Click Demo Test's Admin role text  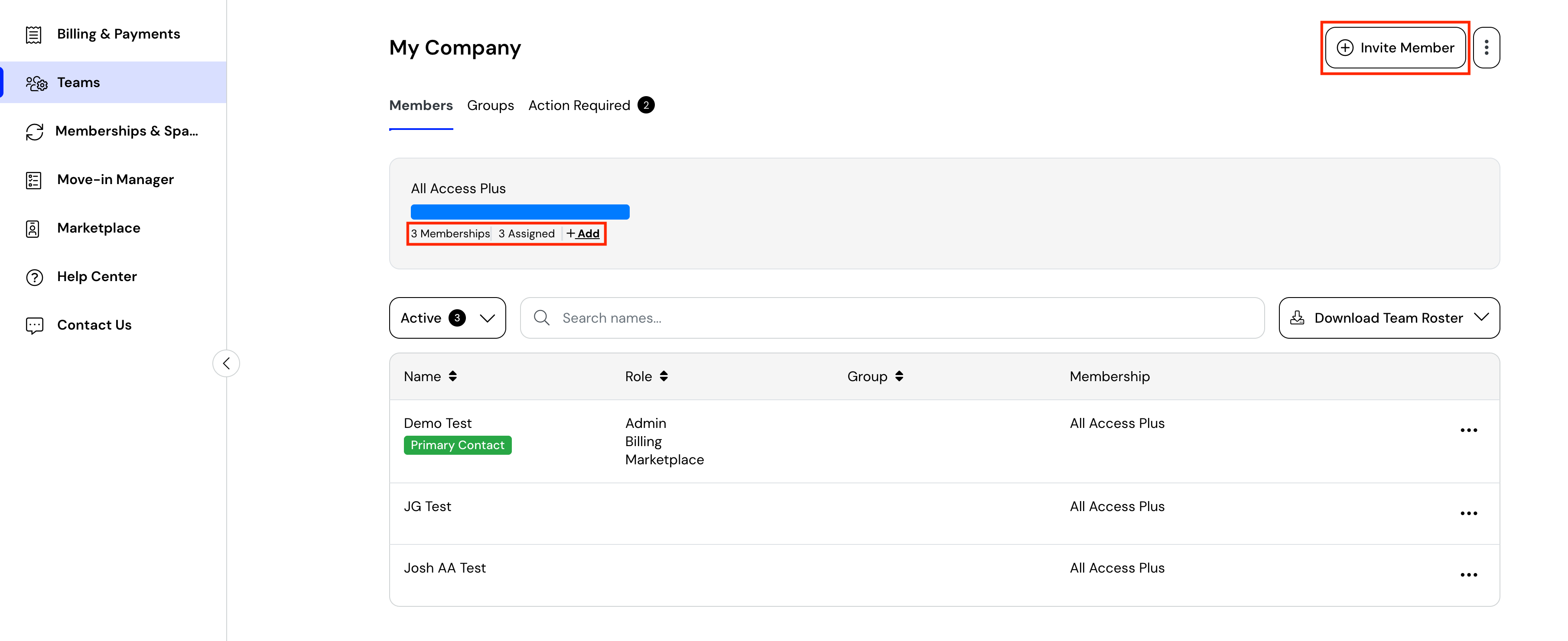645,423
